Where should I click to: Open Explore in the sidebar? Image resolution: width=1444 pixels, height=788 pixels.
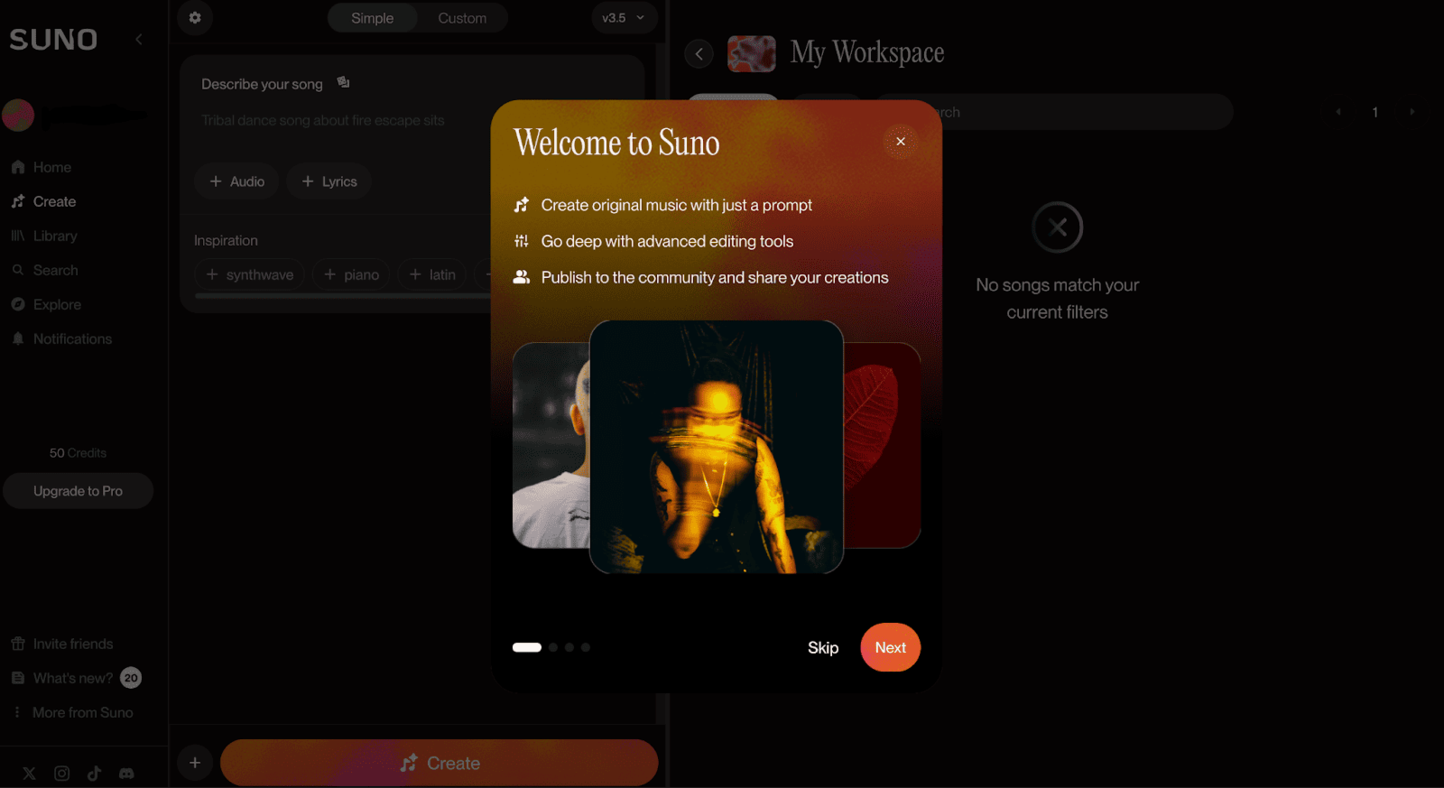pyautogui.click(x=56, y=304)
